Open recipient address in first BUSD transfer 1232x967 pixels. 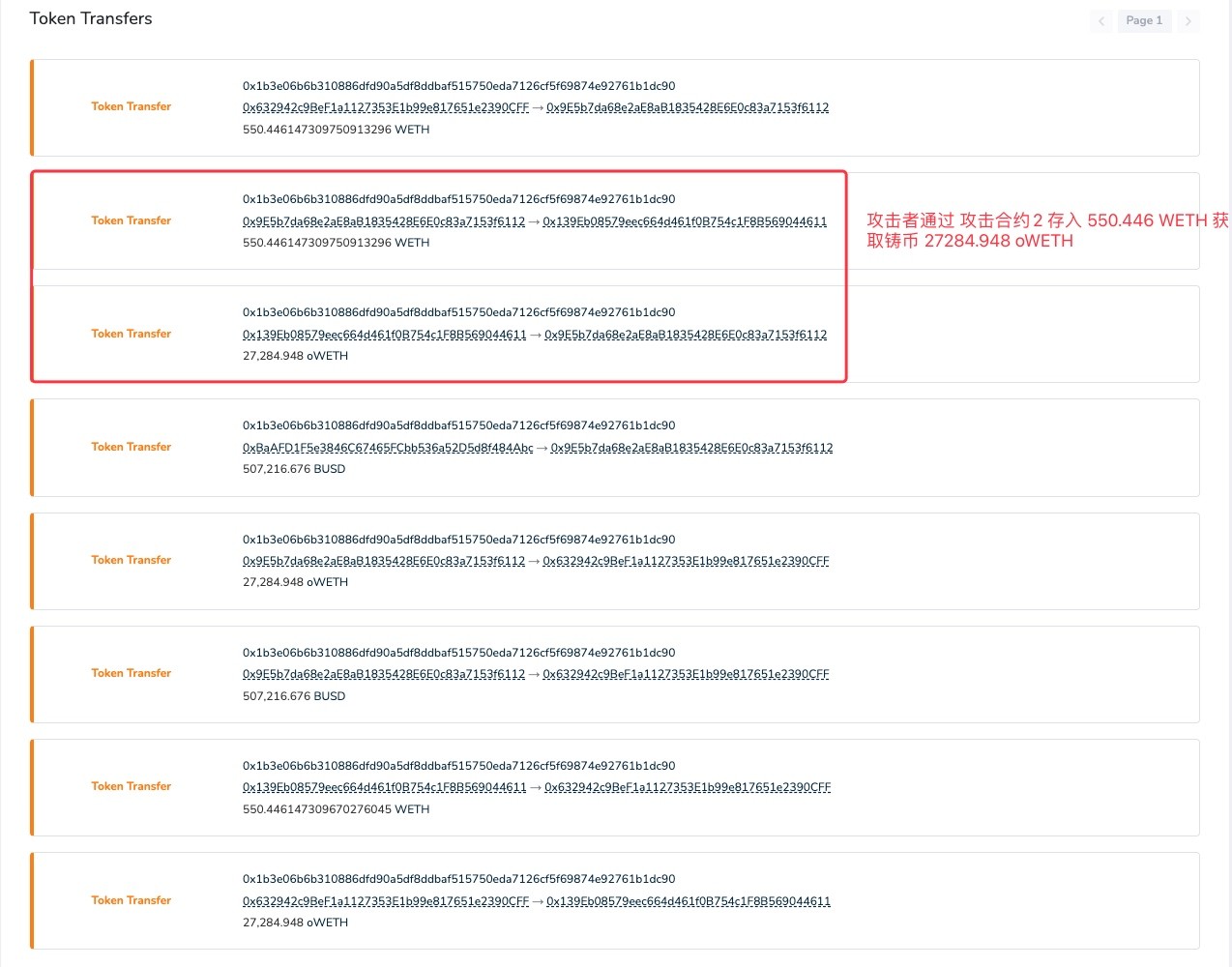(x=691, y=448)
